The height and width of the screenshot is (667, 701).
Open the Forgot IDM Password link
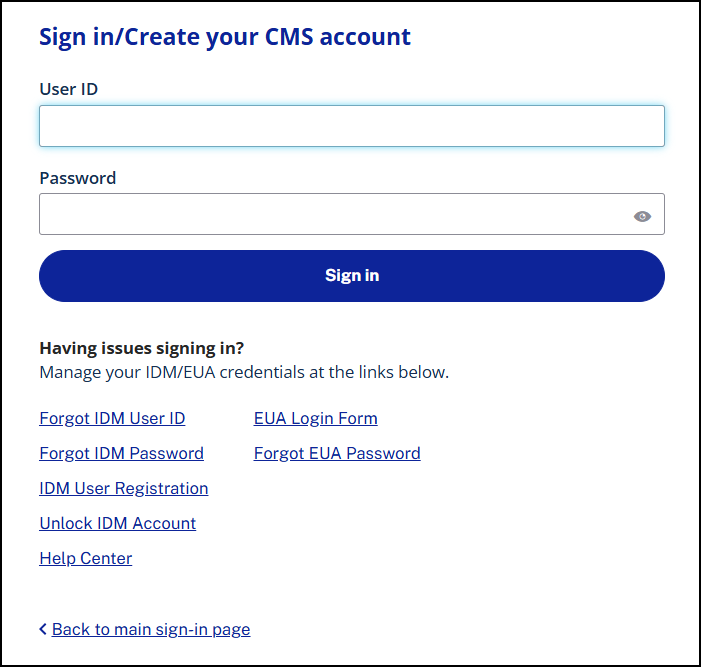tap(122, 453)
